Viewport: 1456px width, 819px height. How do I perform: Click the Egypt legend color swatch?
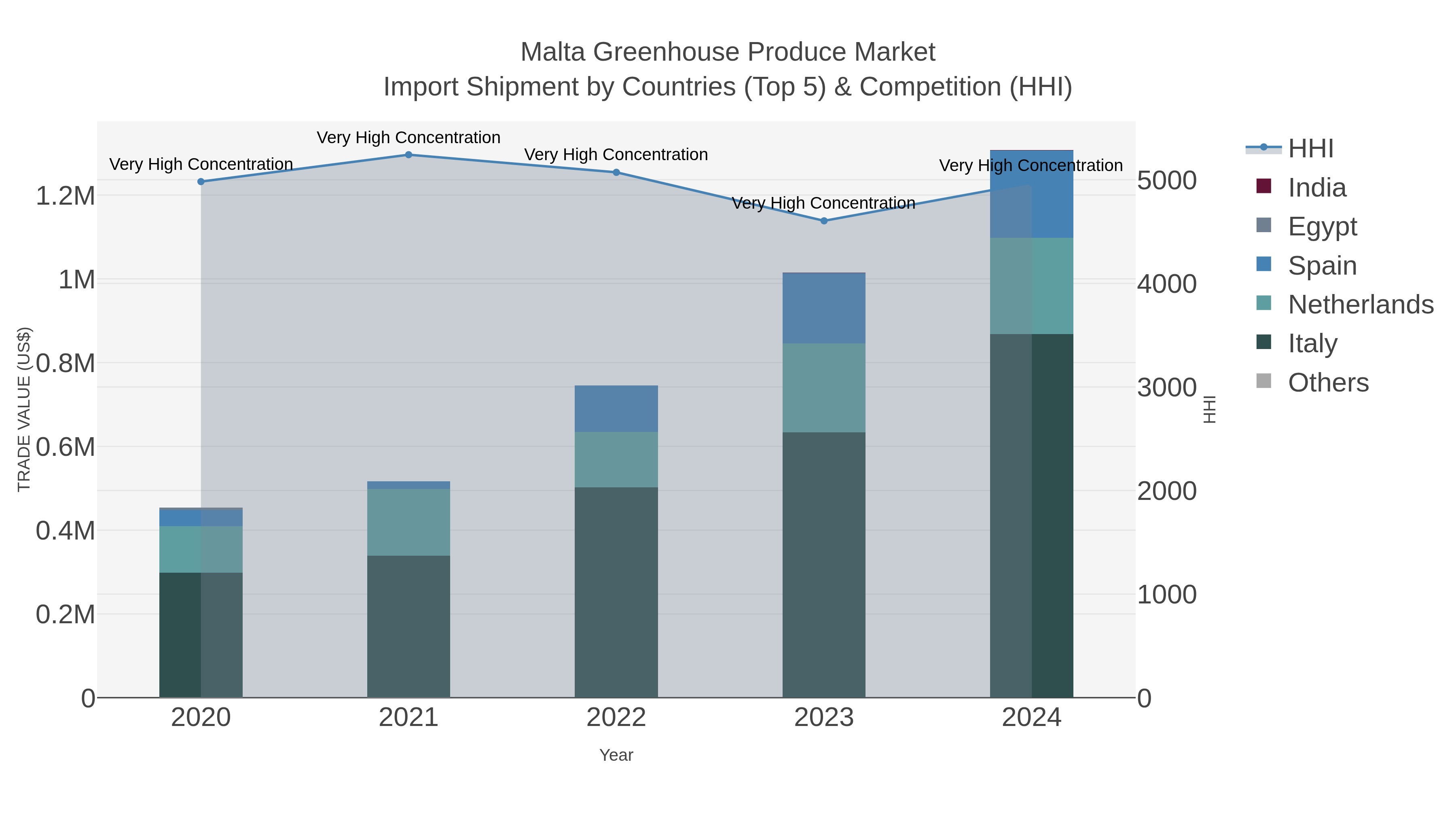1263,225
